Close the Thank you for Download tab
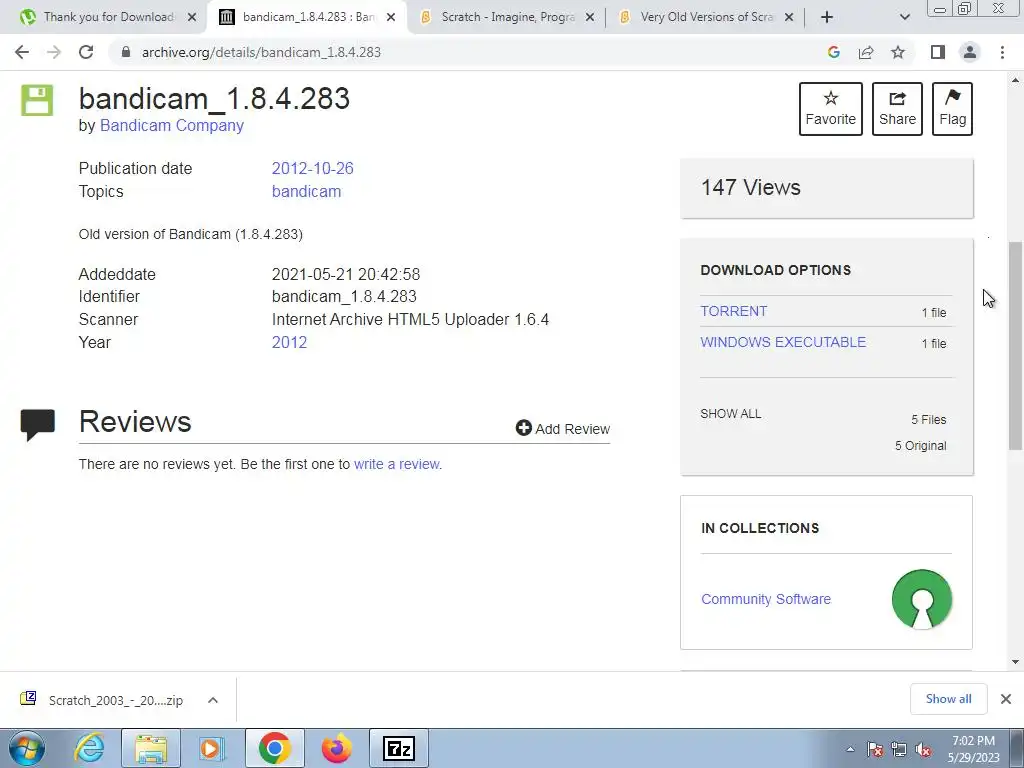The image size is (1024, 768). [192, 17]
